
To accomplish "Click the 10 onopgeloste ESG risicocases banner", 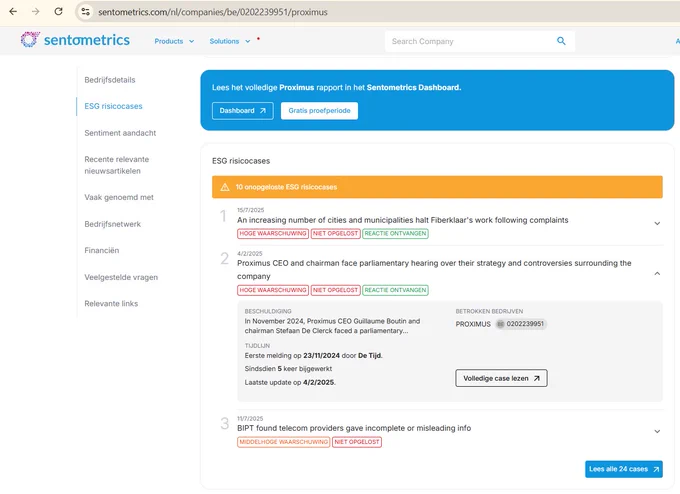I will click(x=437, y=187).
